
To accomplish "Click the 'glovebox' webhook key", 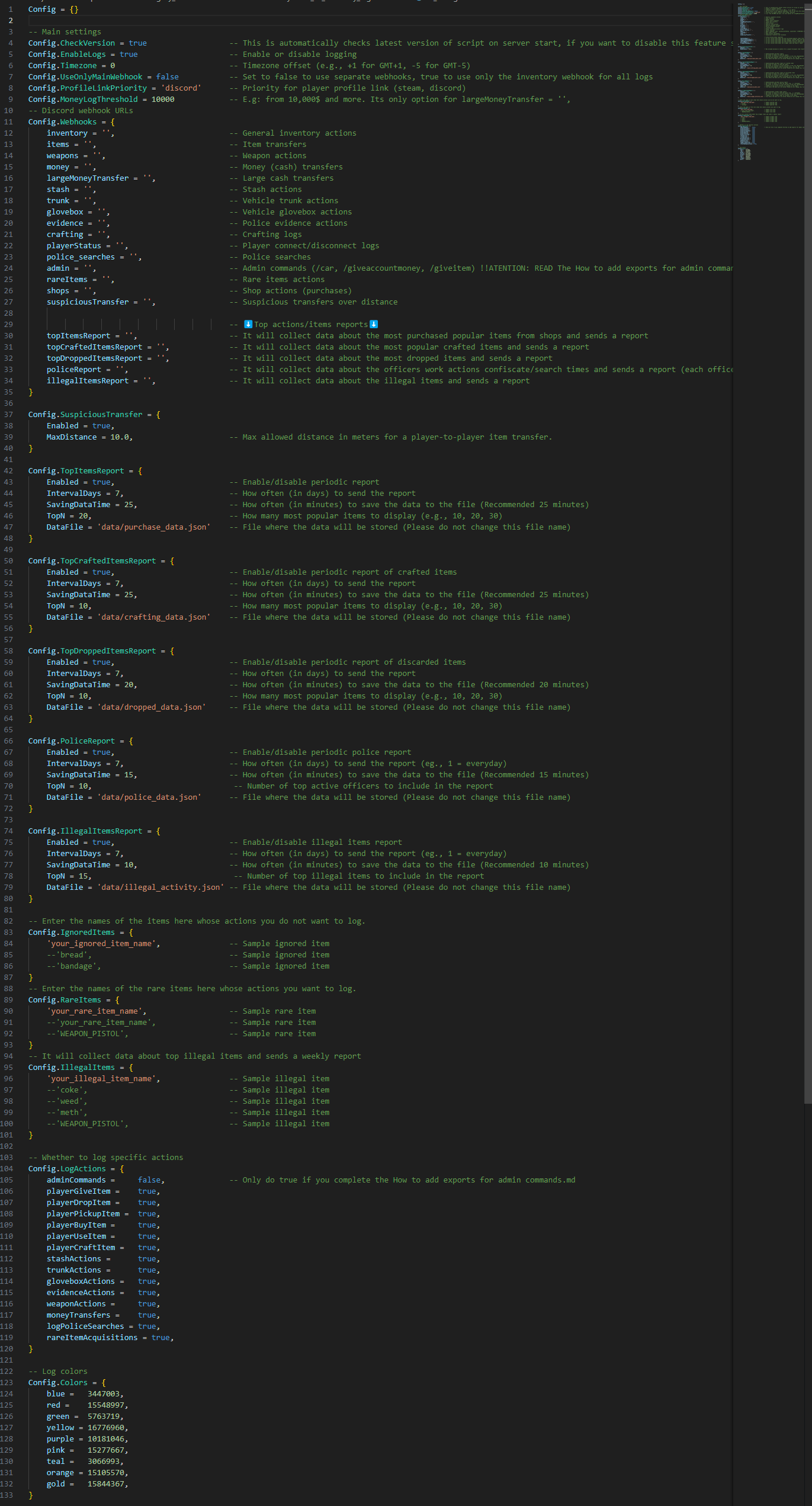I will click(x=65, y=212).
